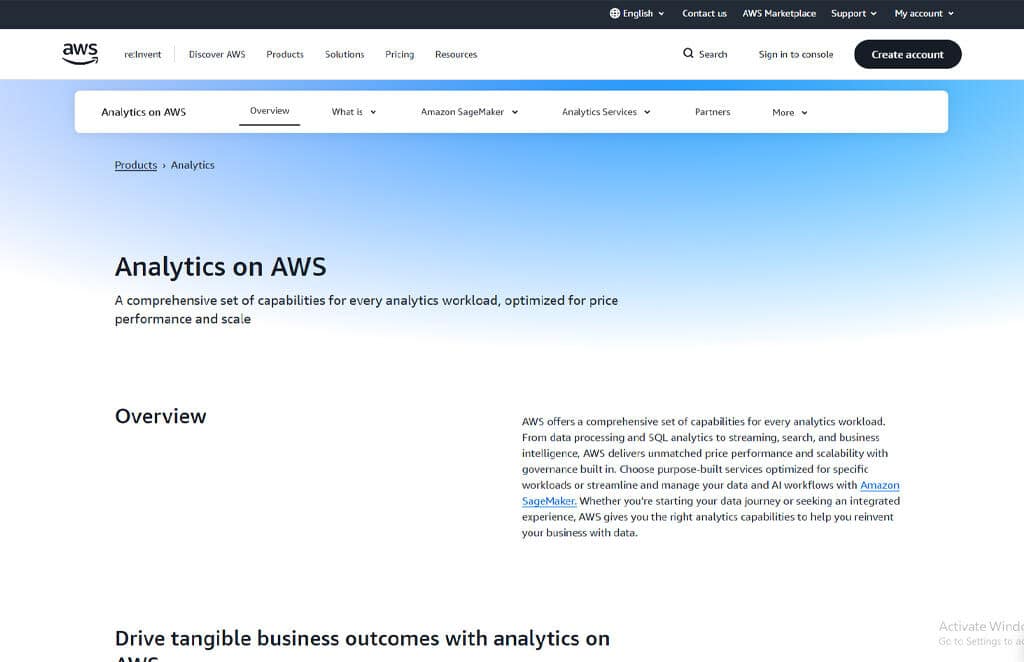This screenshot has height=662, width=1024.
Task: Open the Amazon SageMaker navigation dropdown
Action: coord(468,112)
